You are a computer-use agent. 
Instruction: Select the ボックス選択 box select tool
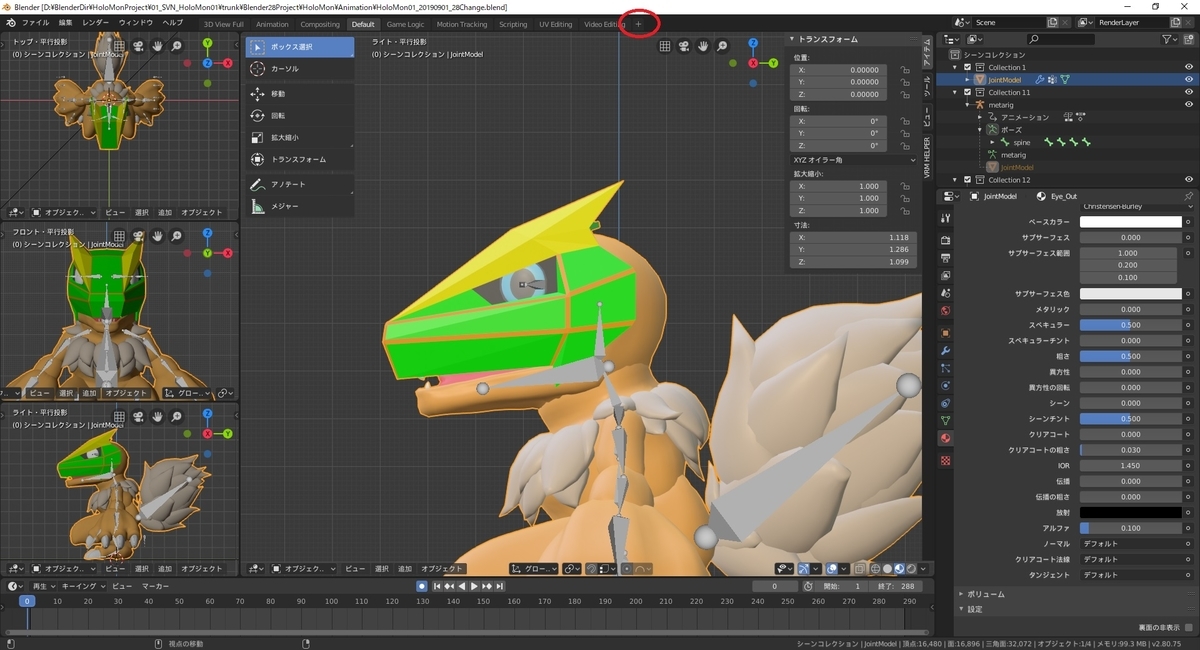click(300, 47)
